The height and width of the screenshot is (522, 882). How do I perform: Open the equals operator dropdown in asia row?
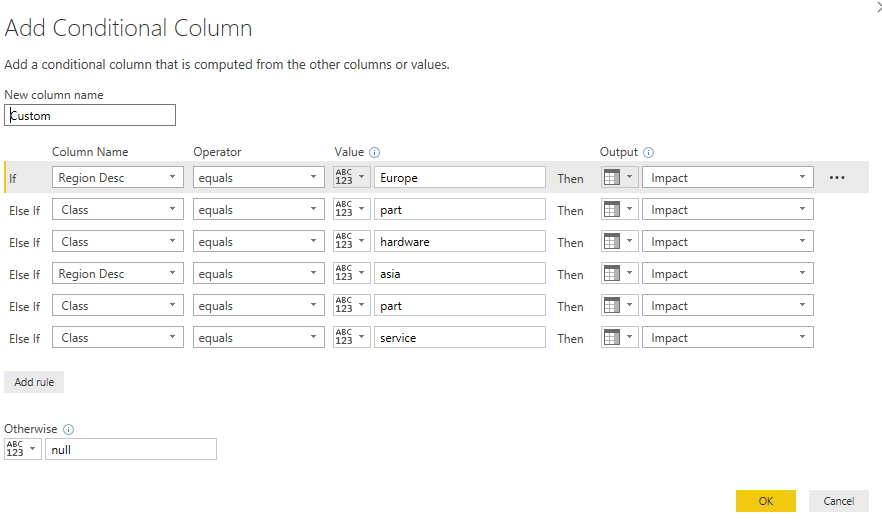coord(259,273)
